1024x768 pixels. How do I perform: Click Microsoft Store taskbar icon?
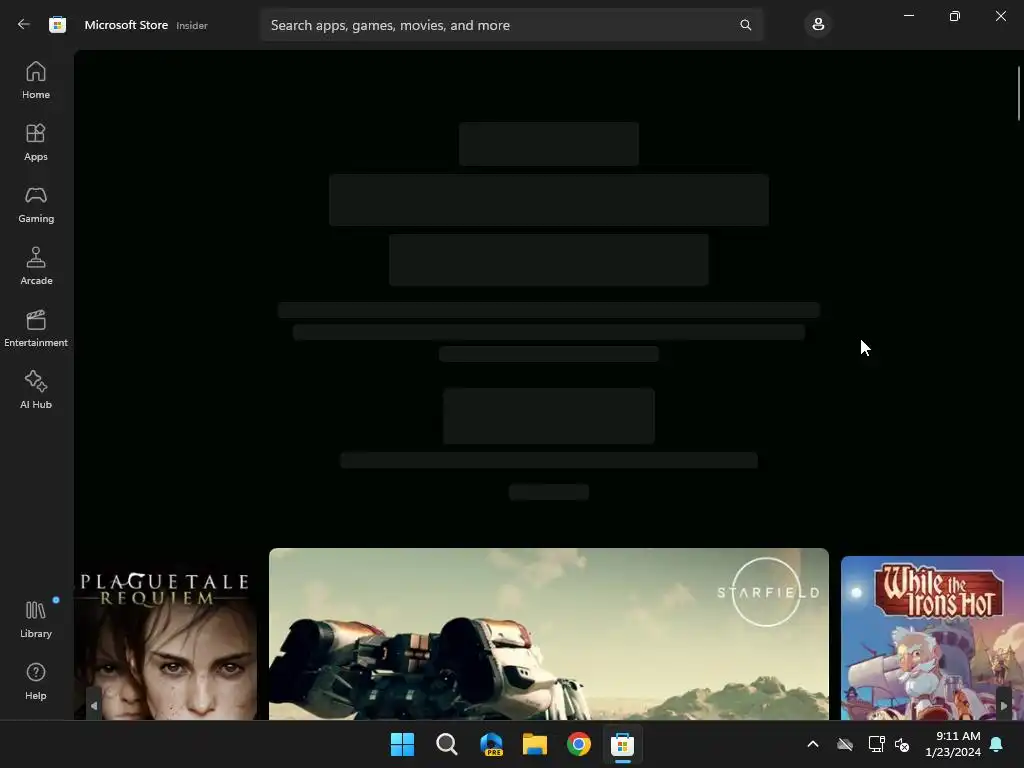tap(622, 744)
